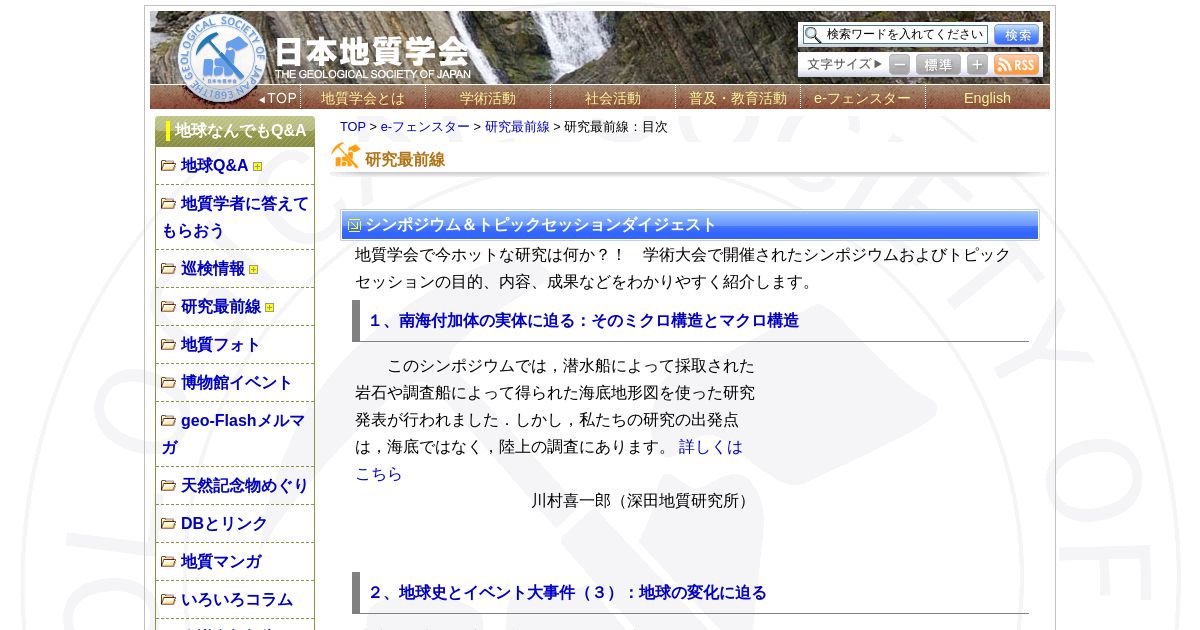This screenshot has width=1200, height=630.
Task: Click hammer icon next to 研究最前線 heading
Action: tap(346, 156)
